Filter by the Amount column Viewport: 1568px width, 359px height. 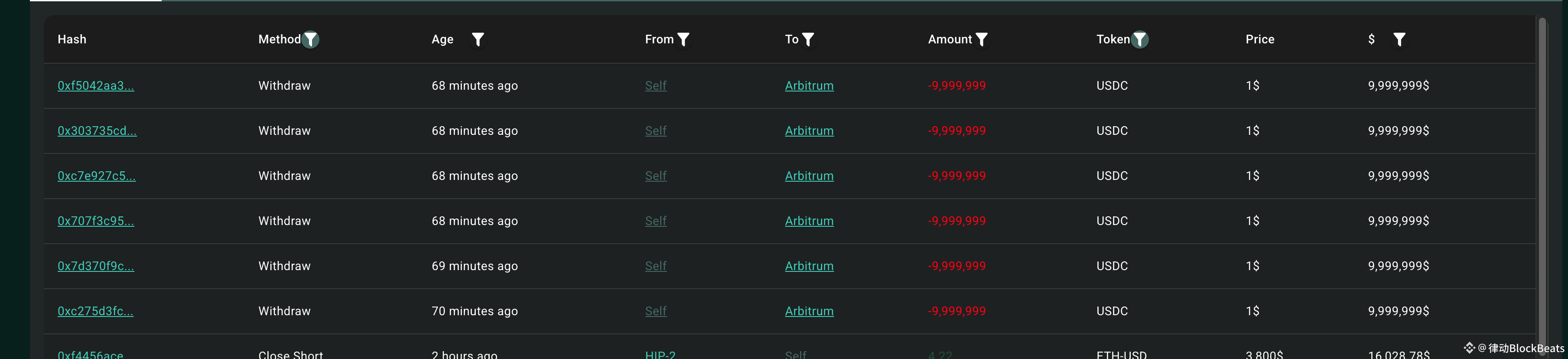[x=981, y=39]
